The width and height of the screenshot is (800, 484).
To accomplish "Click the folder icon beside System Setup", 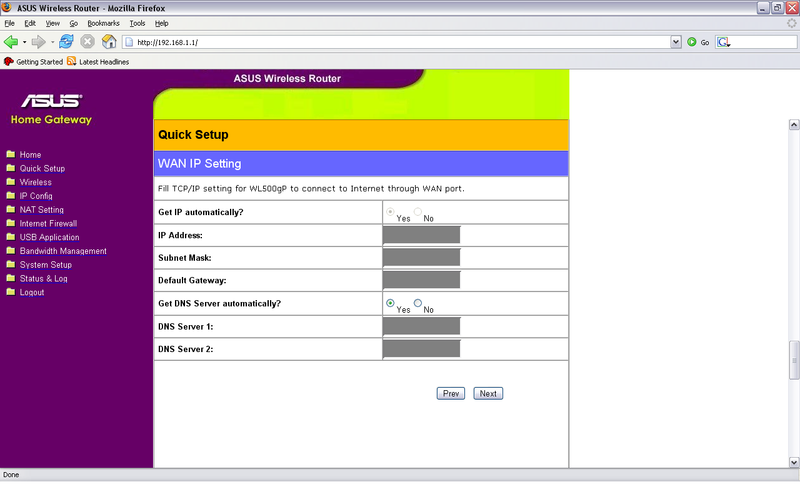I will coord(11,264).
